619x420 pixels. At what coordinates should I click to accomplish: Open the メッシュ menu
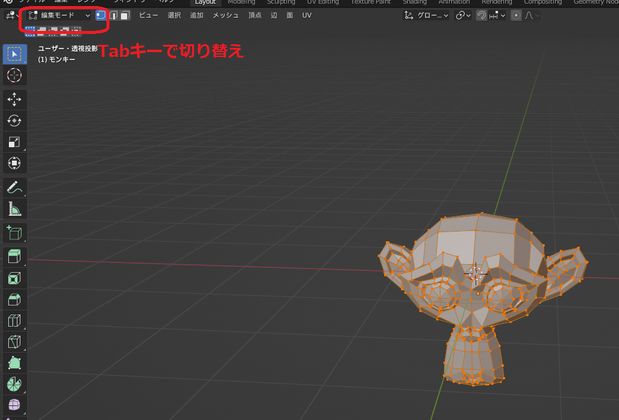pos(225,15)
